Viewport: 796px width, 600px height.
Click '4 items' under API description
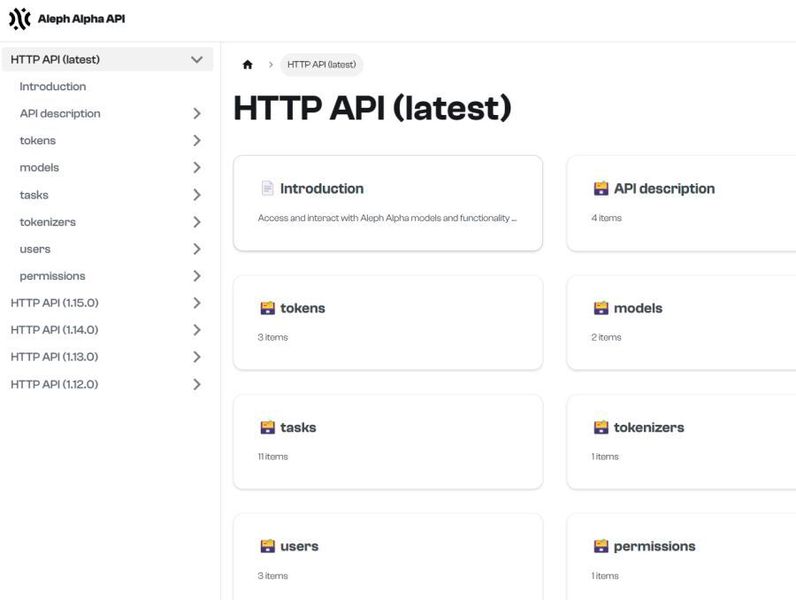click(606, 218)
